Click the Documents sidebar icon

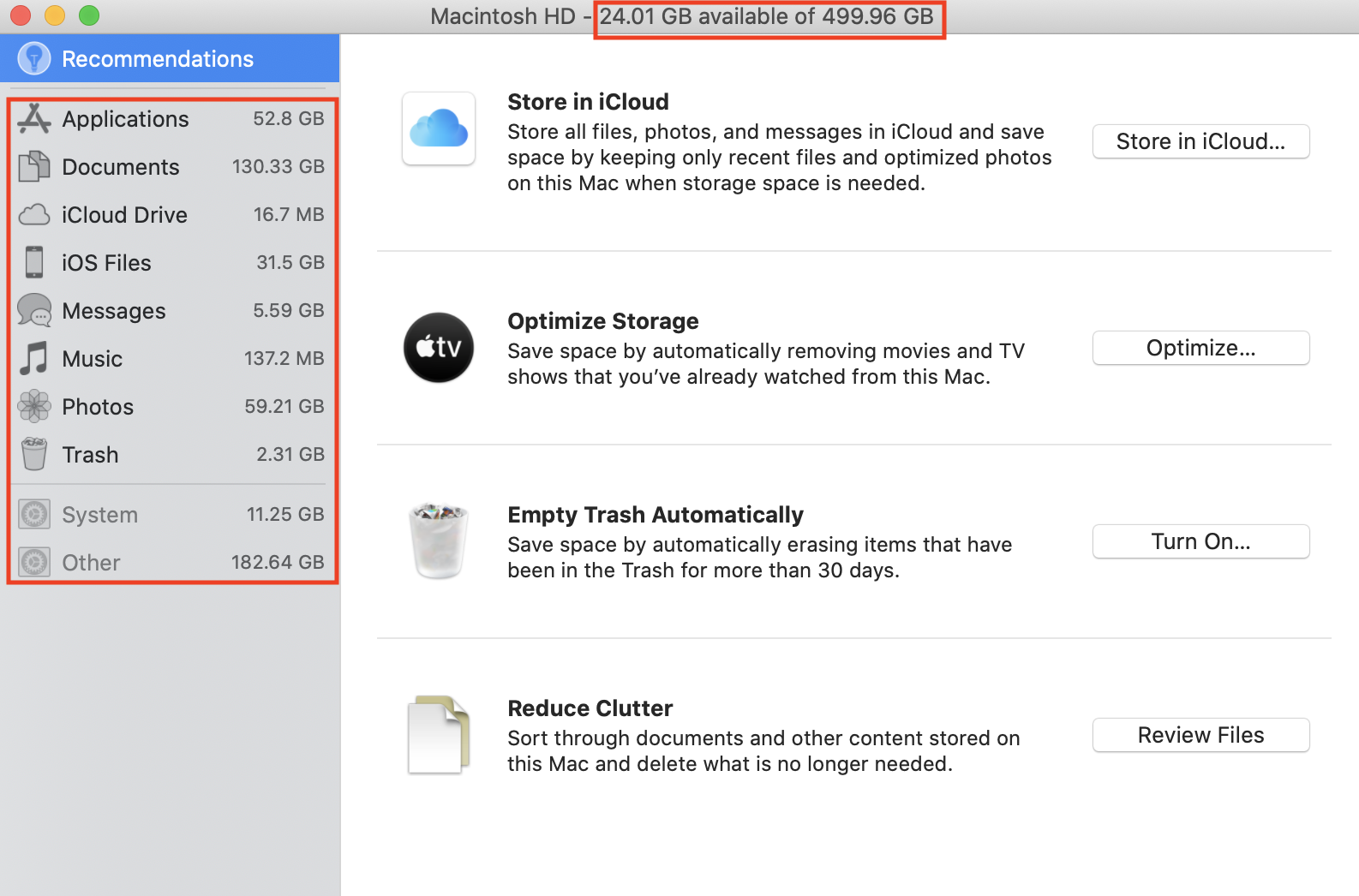coord(34,166)
